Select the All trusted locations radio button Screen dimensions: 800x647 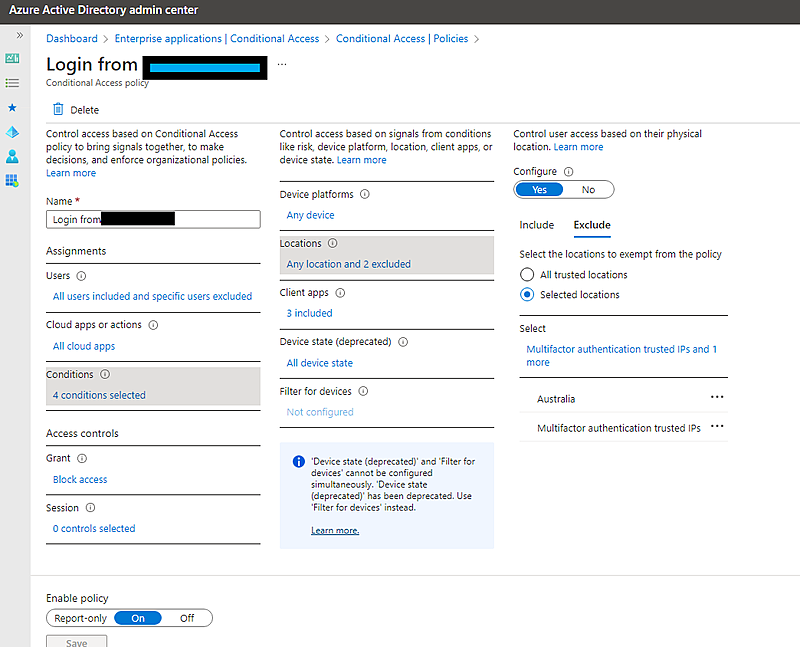click(527, 273)
